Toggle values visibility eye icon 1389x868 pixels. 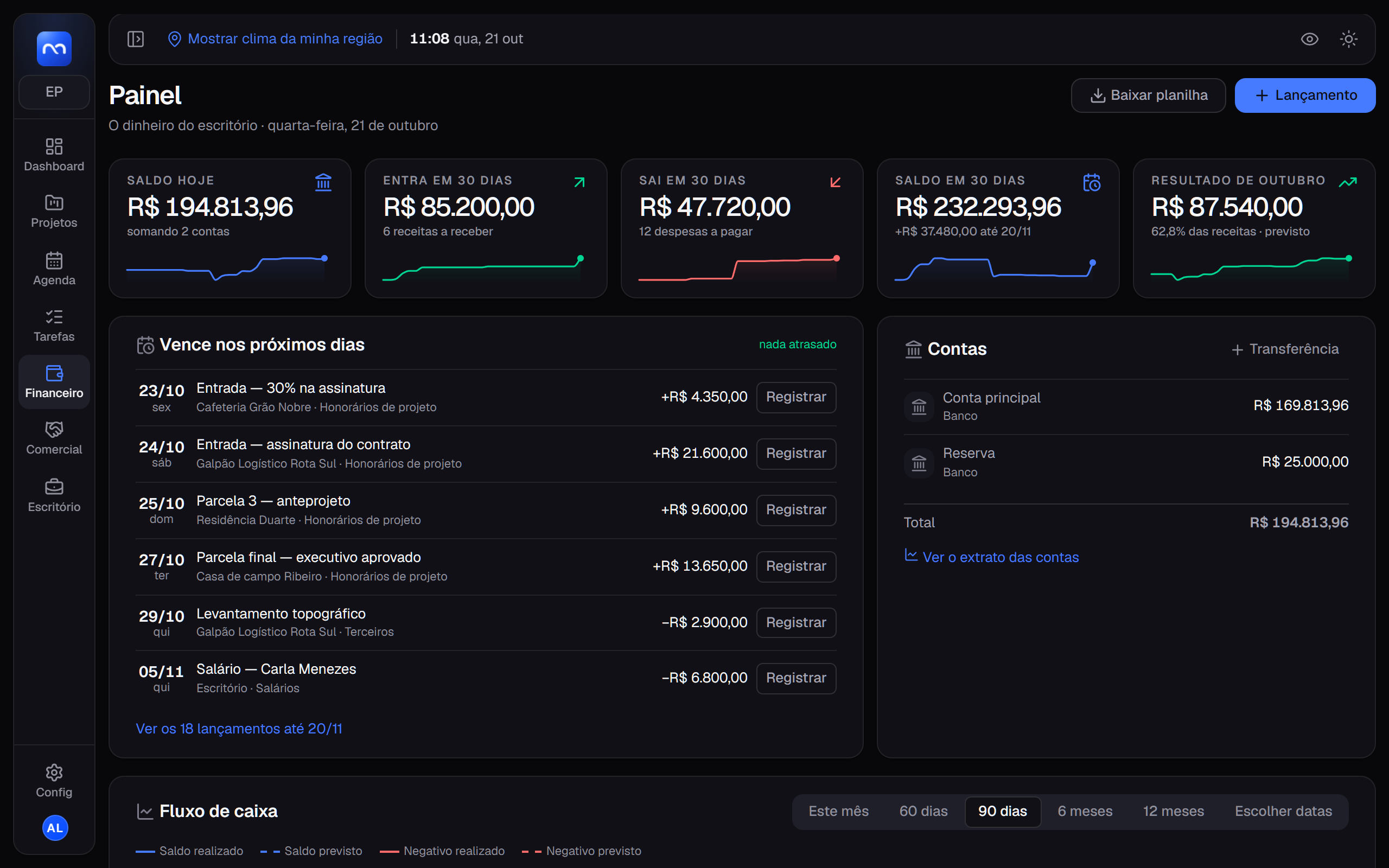pos(1309,39)
